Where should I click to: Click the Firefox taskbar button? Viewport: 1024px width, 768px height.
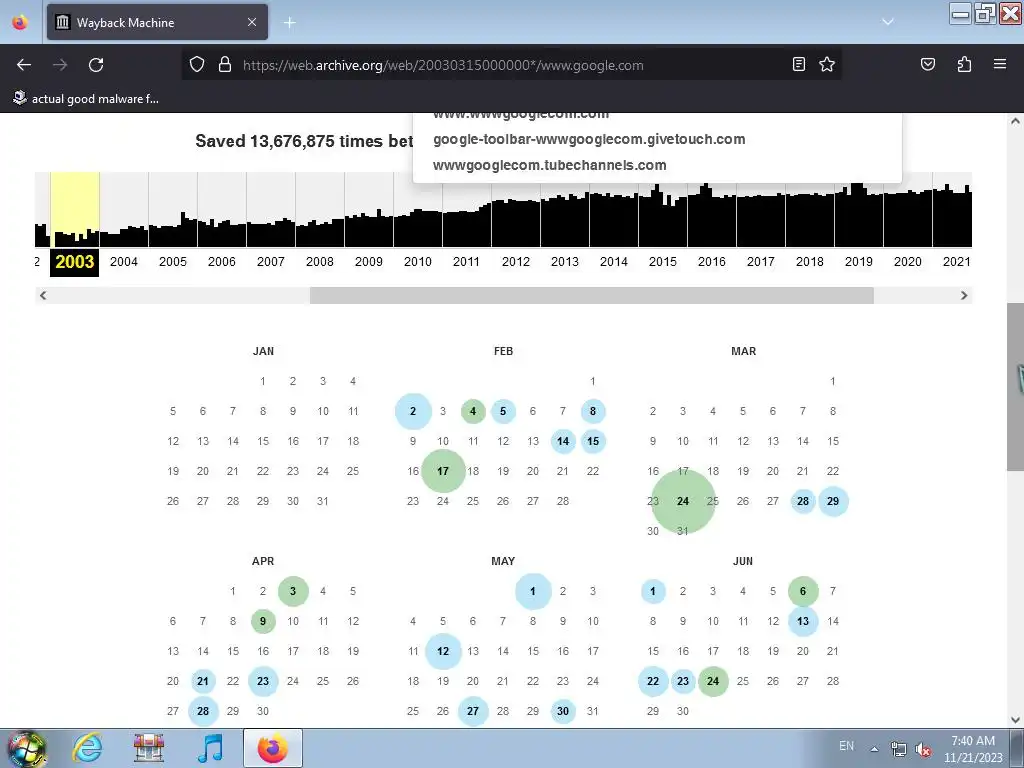tap(272, 748)
